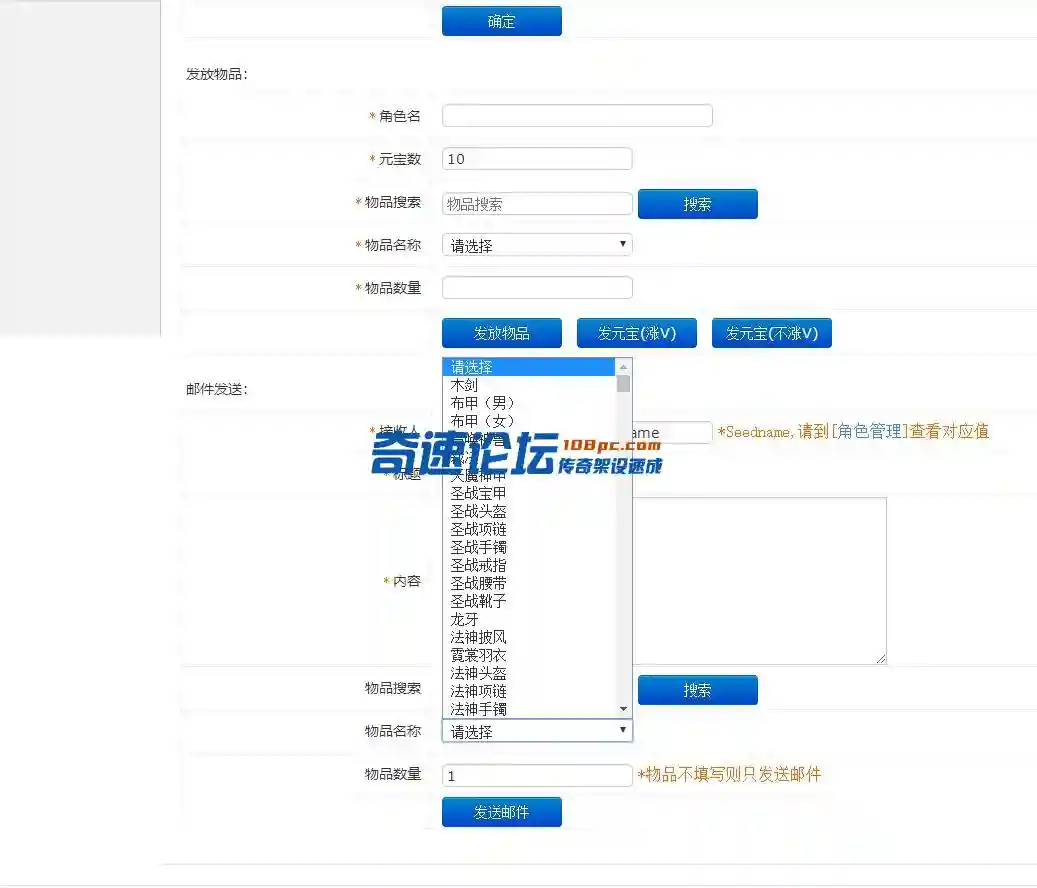
Task: Open 物品名称 dropdown in 发放物品 section
Action: point(537,245)
